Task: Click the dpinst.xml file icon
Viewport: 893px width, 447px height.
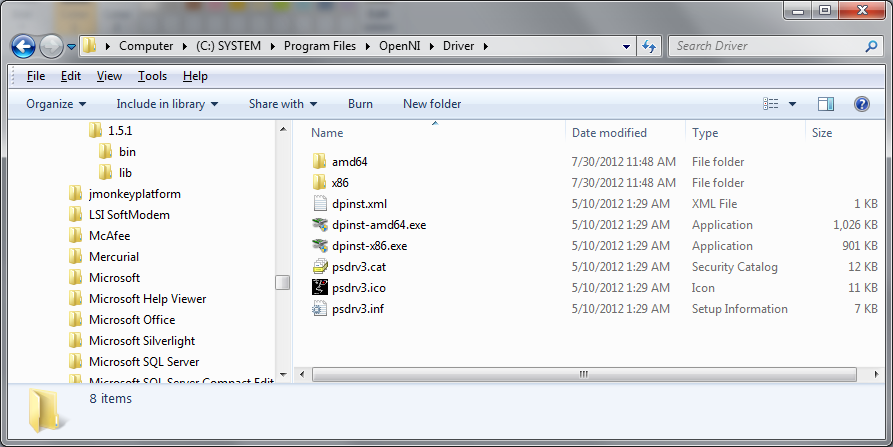Action: (320, 203)
